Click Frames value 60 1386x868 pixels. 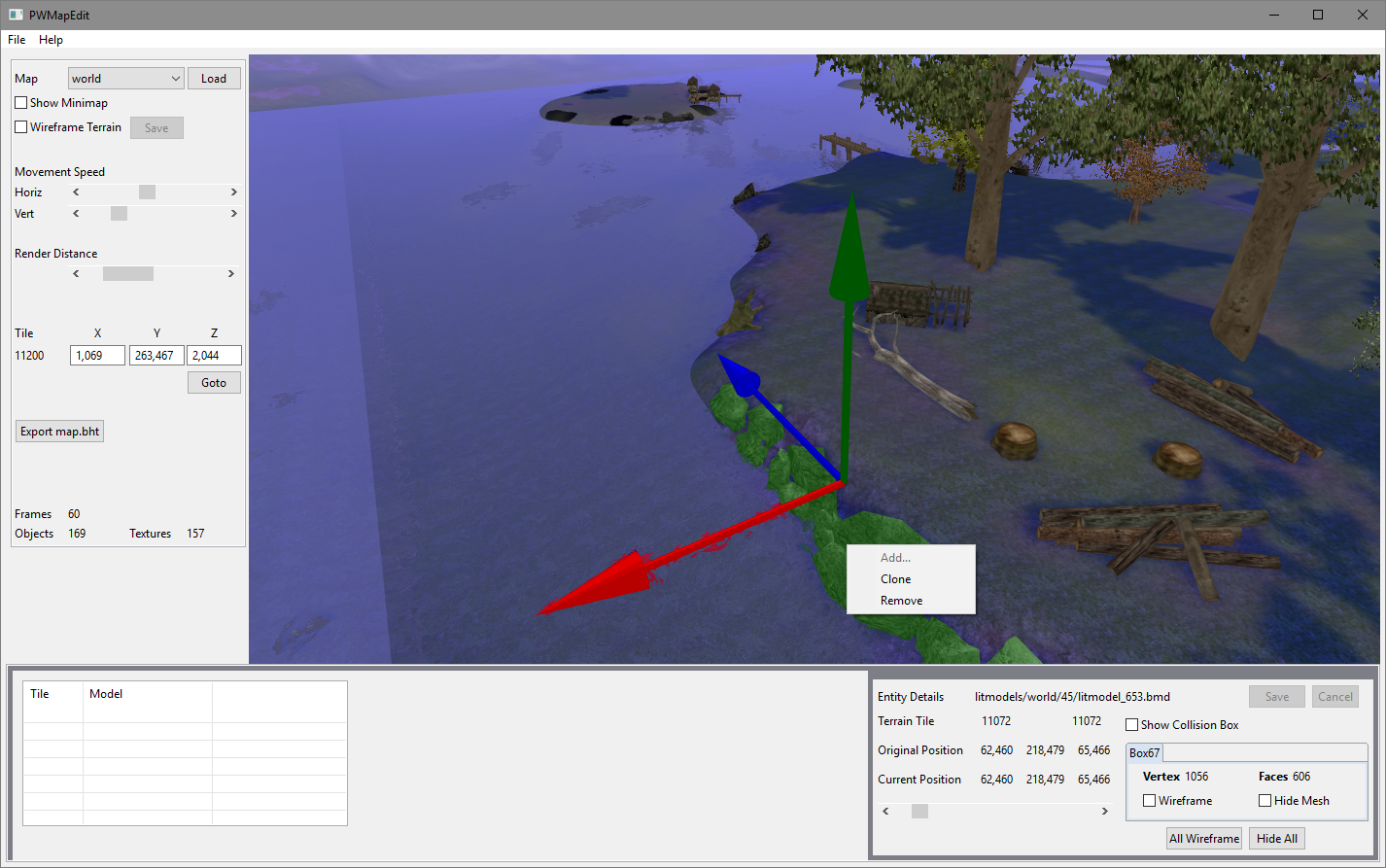point(74,514)
